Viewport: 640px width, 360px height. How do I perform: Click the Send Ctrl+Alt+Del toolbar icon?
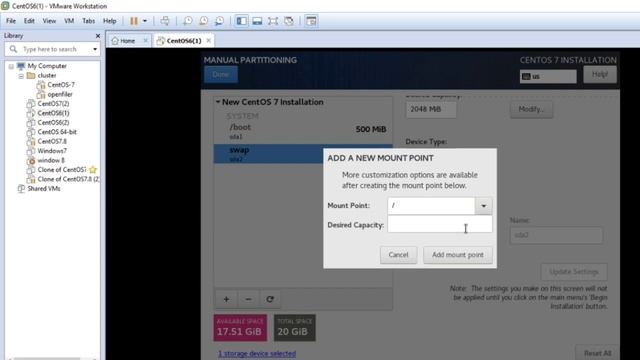point(165,21)
